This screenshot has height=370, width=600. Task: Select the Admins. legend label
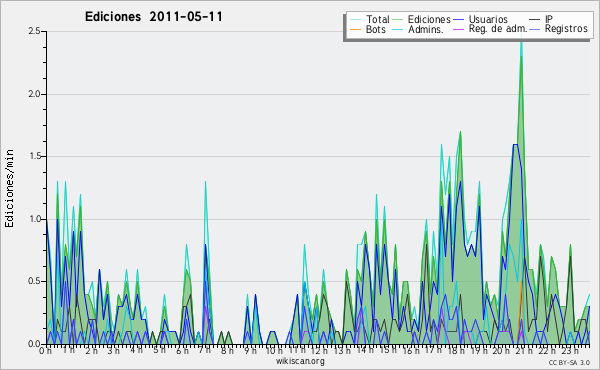coord(426,29)
